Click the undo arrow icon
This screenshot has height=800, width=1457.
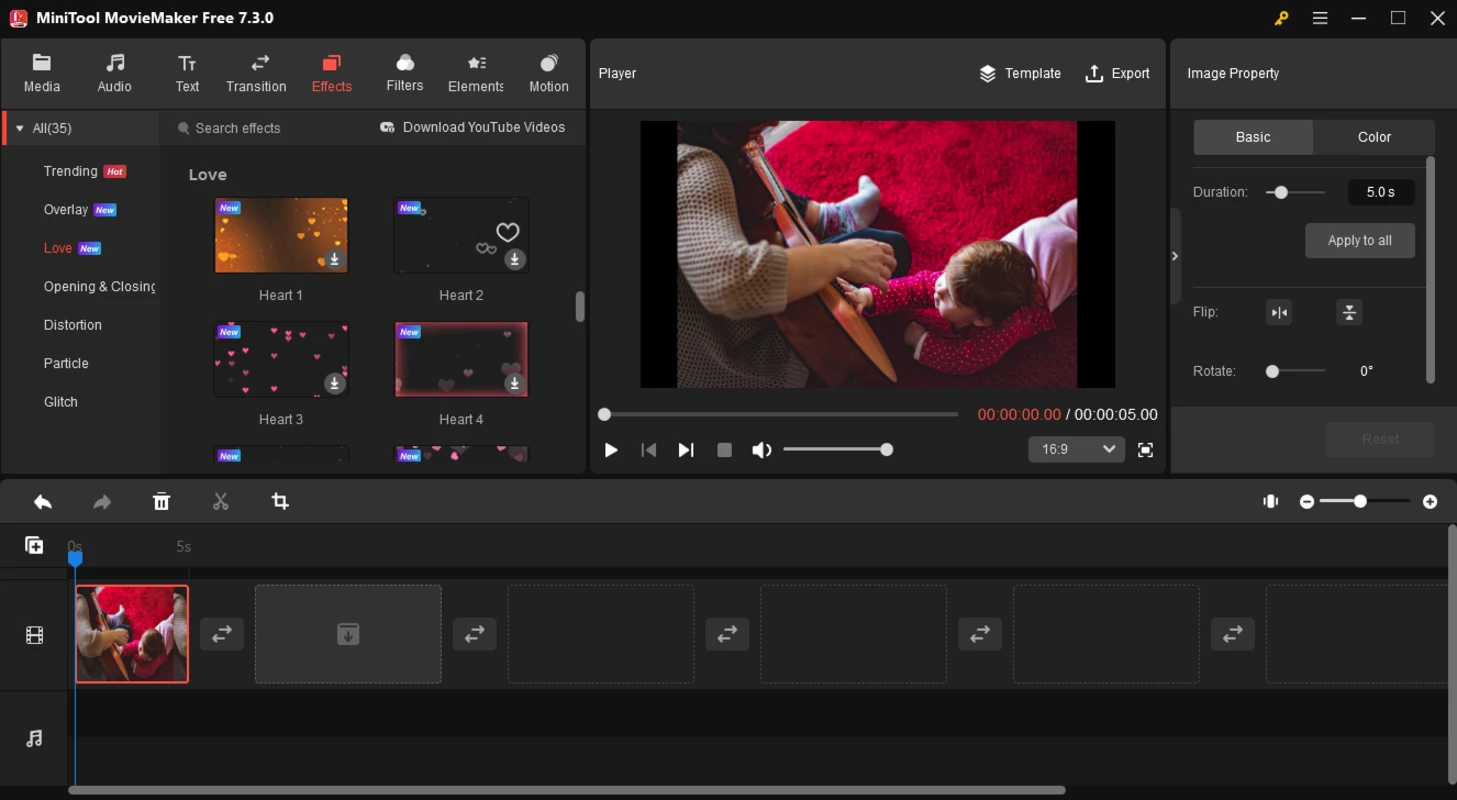click(x=42, y=502)
